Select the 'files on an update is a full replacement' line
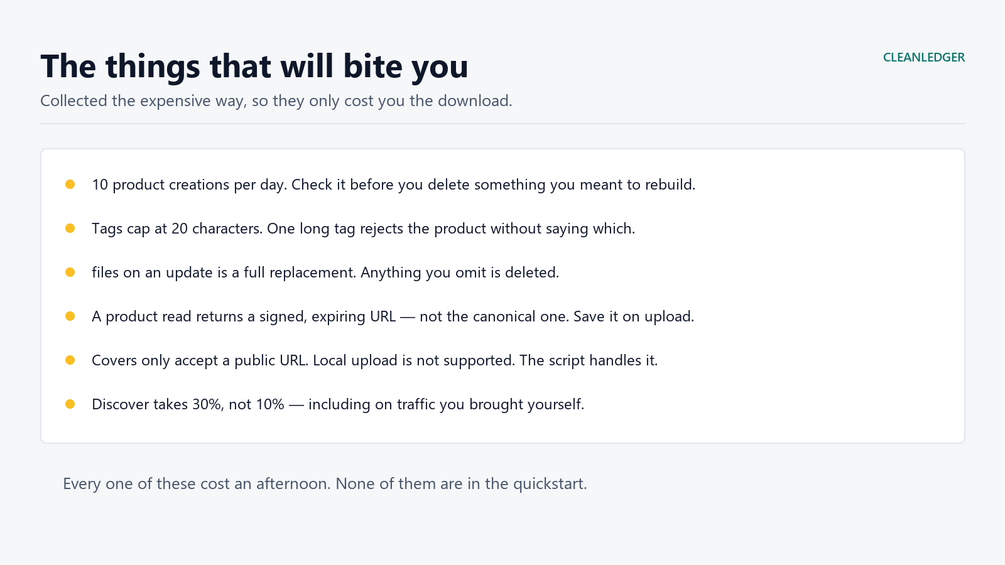The width and height of the screenshot is (1005, 565). [326, 272]
